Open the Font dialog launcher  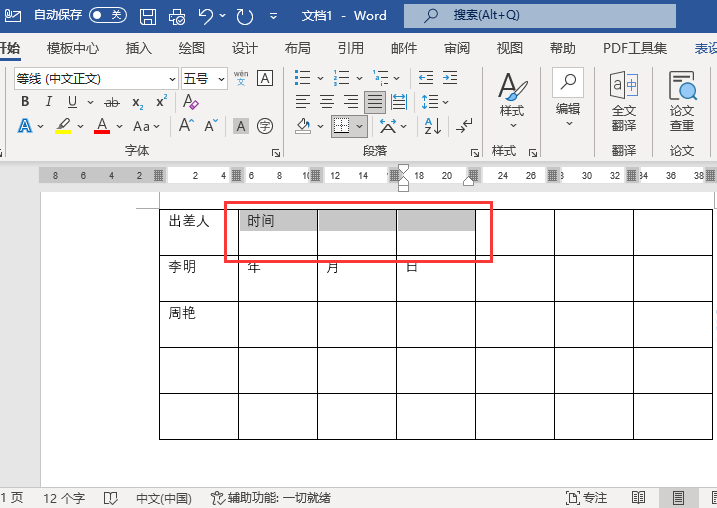(x=276, y=153)
